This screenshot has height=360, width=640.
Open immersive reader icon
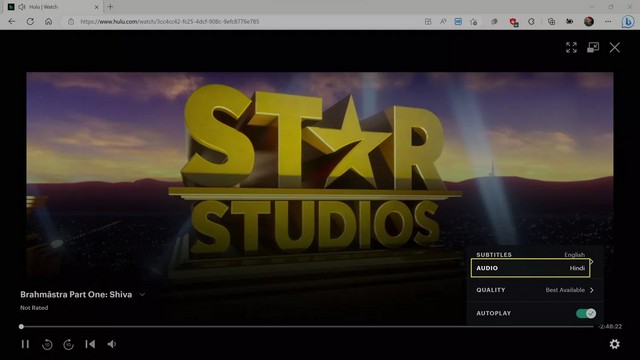(458, 21)
